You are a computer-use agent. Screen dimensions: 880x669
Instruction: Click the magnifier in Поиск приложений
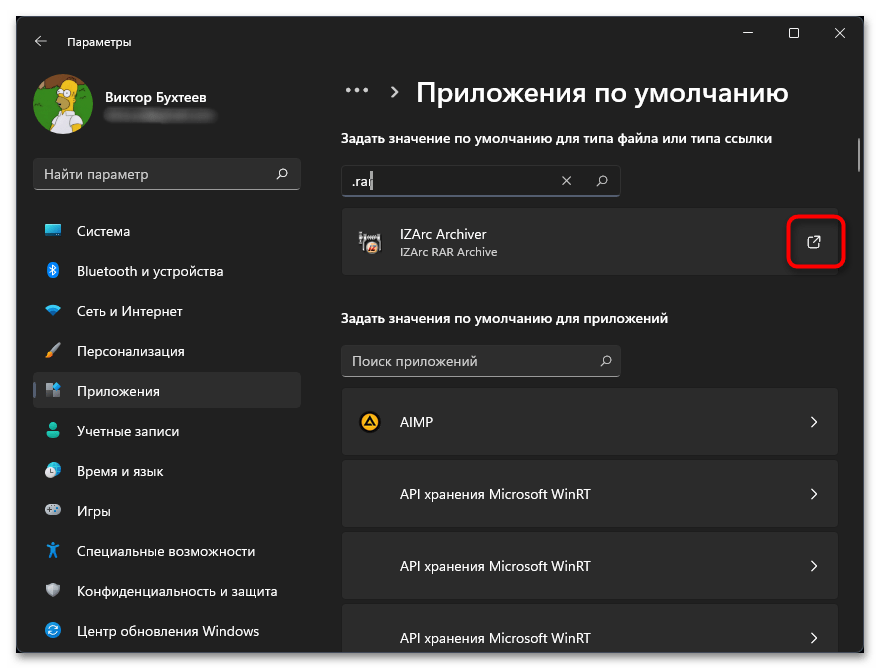(606, 361)
